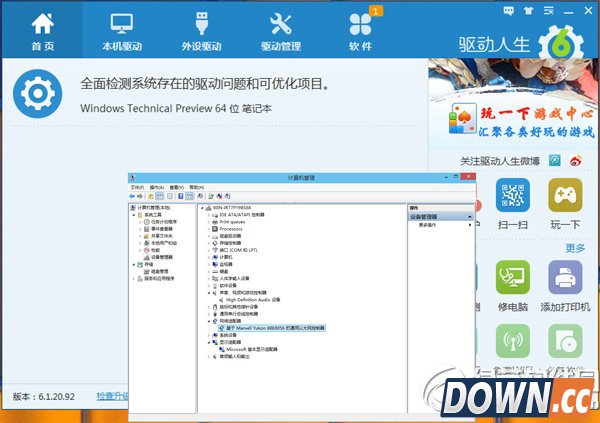This screenshot has width=600, height=423.
Task: Click the 1 notification badge on 软件 tab
Action: [376, 11]
